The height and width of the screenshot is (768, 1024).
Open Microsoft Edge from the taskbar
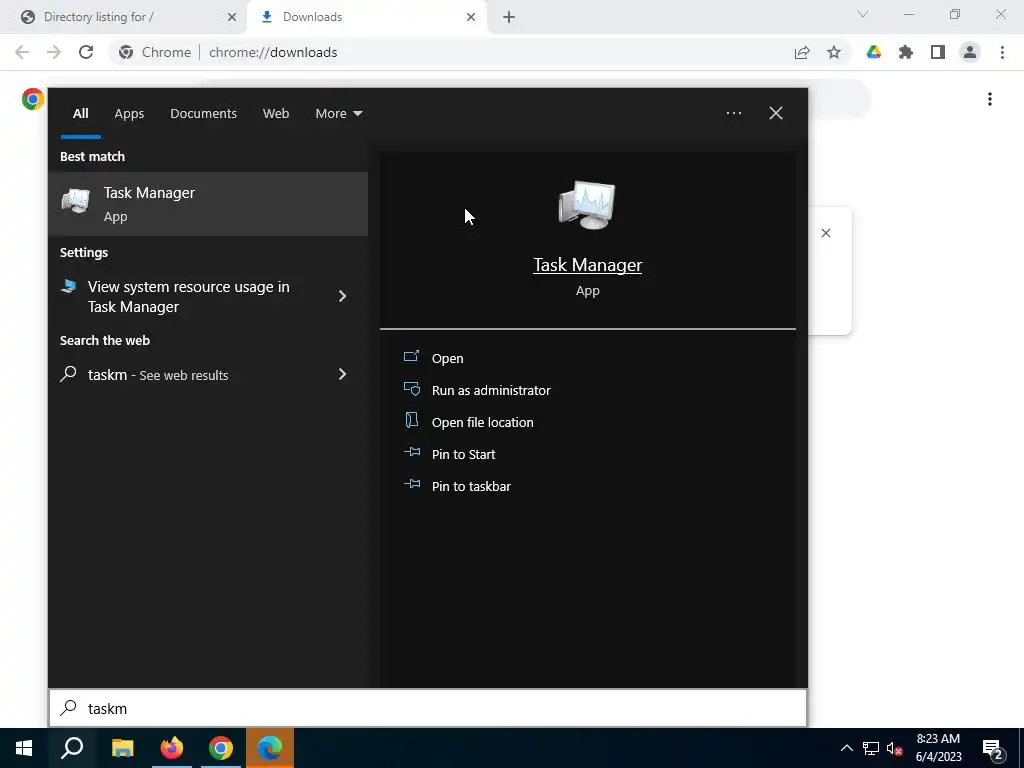[270, 748]
